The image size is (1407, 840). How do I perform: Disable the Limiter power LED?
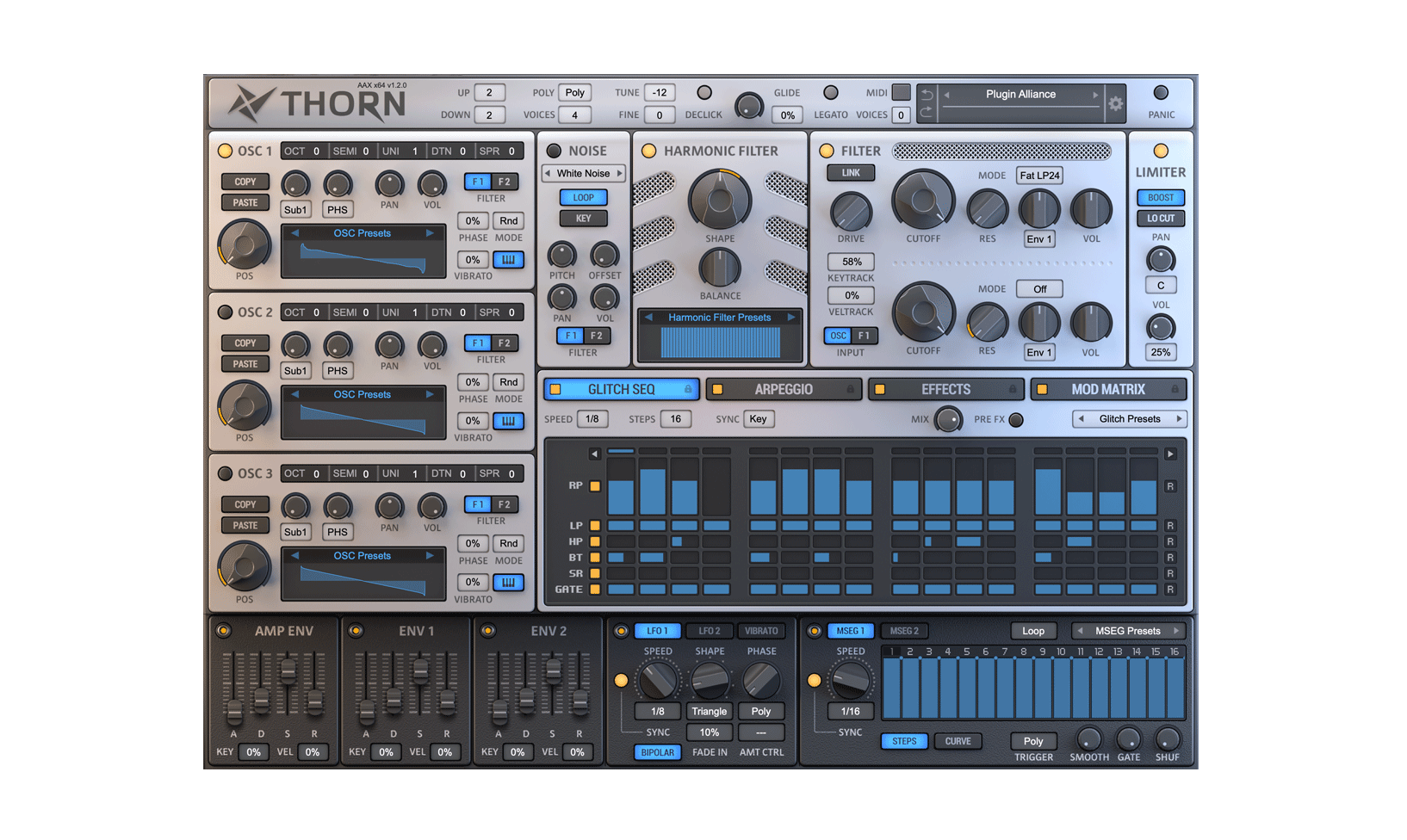click(1161, 151)
